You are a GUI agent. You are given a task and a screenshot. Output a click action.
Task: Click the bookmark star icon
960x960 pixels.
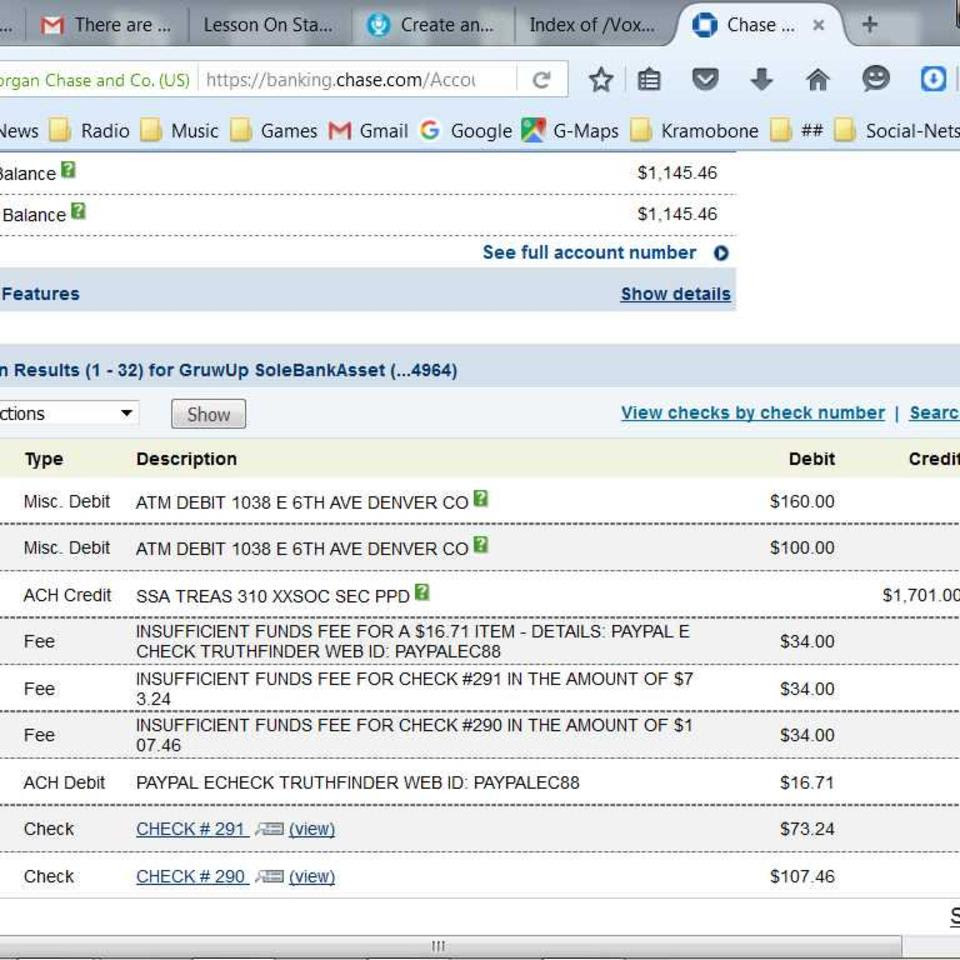(601, 80)
